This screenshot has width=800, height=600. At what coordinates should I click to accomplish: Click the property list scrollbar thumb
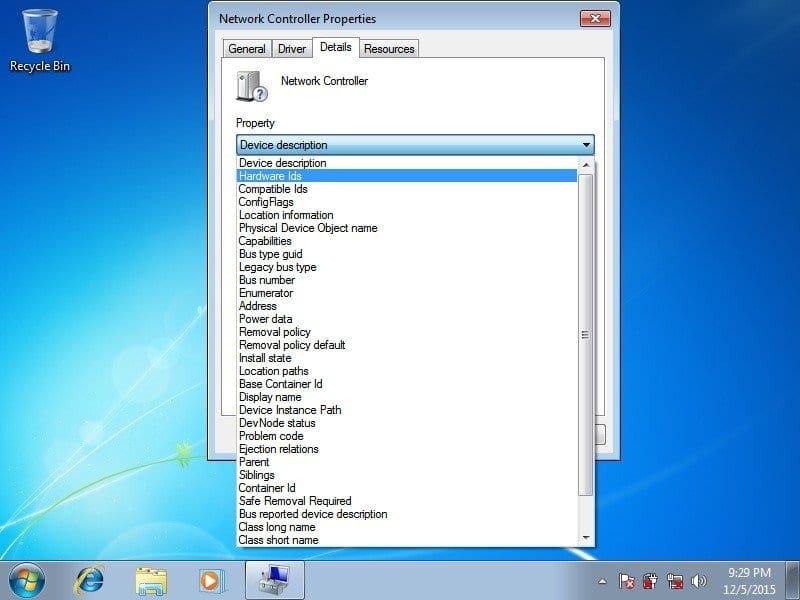coord(586,335)
